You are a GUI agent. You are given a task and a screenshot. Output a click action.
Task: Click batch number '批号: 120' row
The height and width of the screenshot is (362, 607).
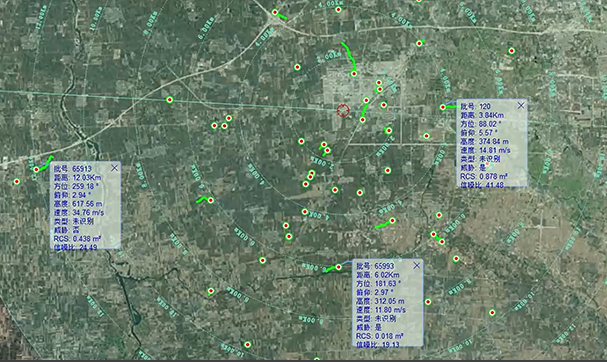click(475, 106)
